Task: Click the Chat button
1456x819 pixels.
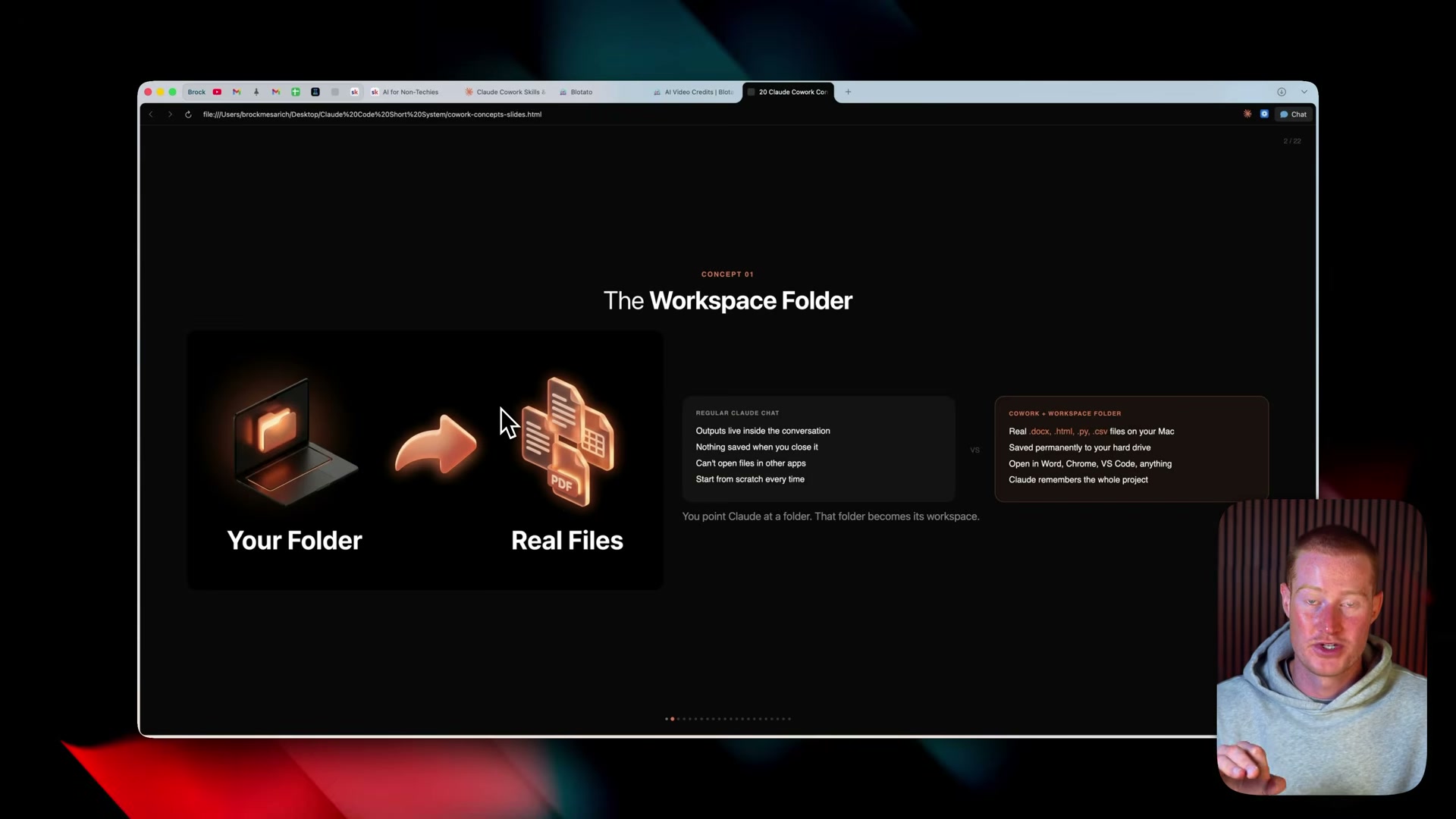Action: tap(1294, 114)
